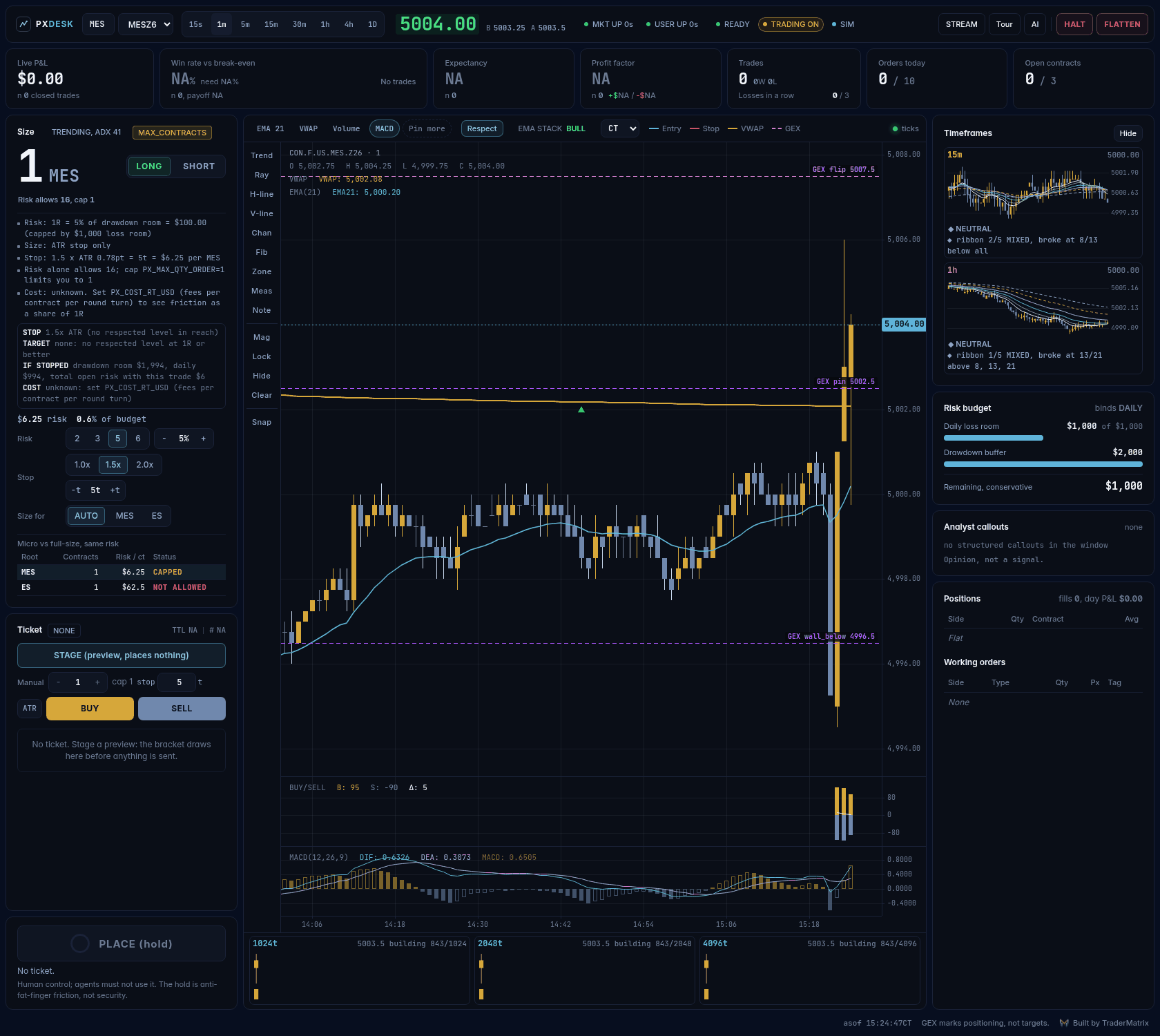Select the 4h timeframe tab

point(349,24)
